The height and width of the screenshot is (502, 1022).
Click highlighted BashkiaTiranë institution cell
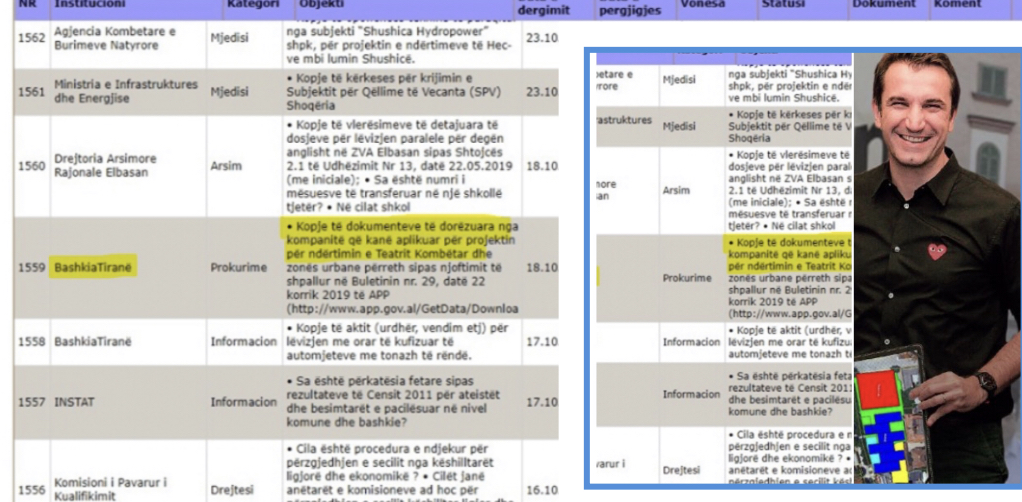93,267
